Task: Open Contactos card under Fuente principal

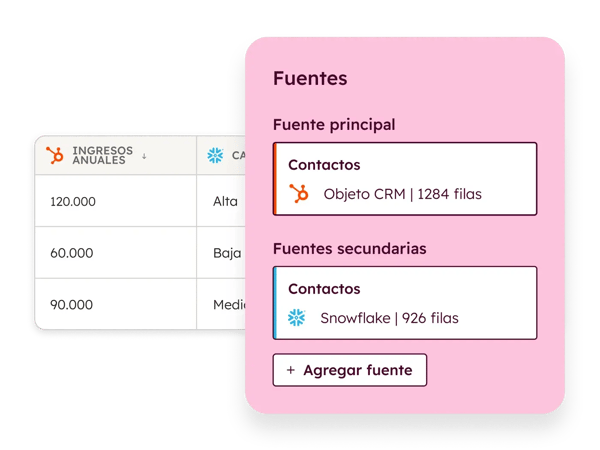Action: click(x=405, y=178)
